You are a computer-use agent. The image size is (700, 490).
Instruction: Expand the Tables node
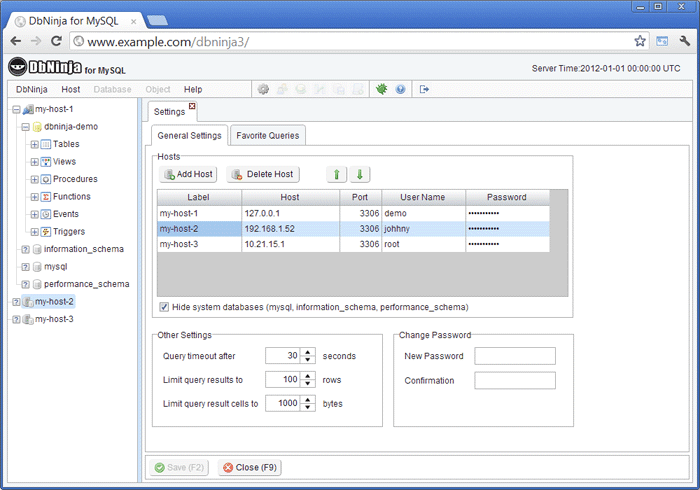[34, 144]
